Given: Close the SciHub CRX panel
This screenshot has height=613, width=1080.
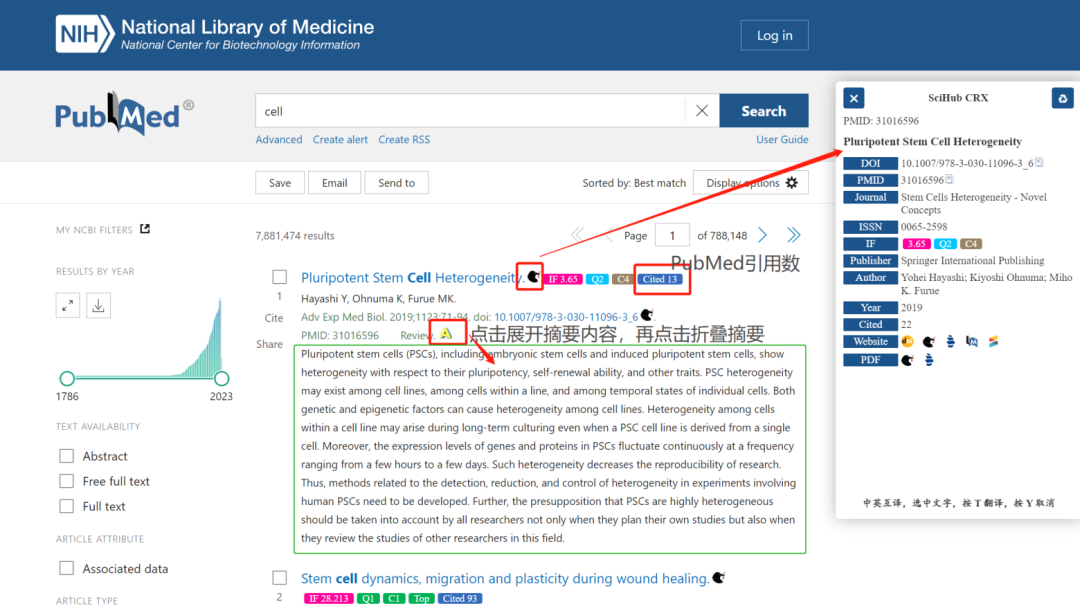Looking at the screenshot, I should [x=853, y=98].
